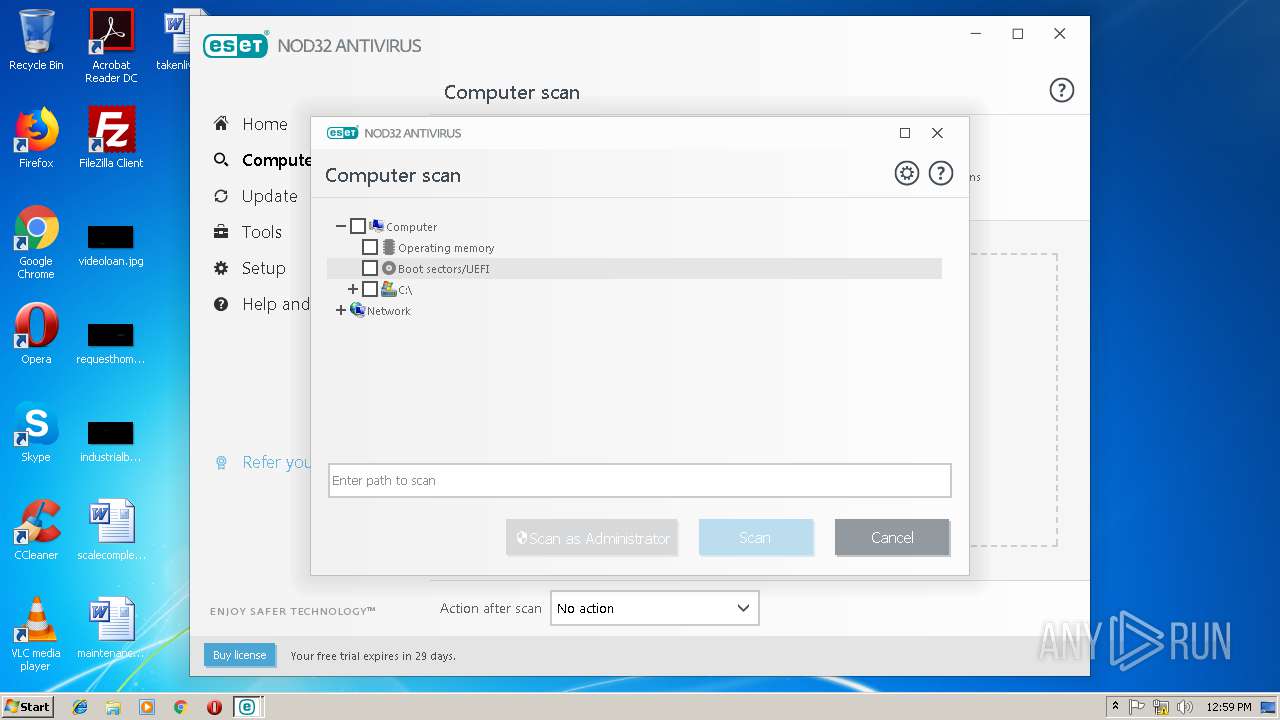Select Network tree item label
1280x720 pixels.
388,311
